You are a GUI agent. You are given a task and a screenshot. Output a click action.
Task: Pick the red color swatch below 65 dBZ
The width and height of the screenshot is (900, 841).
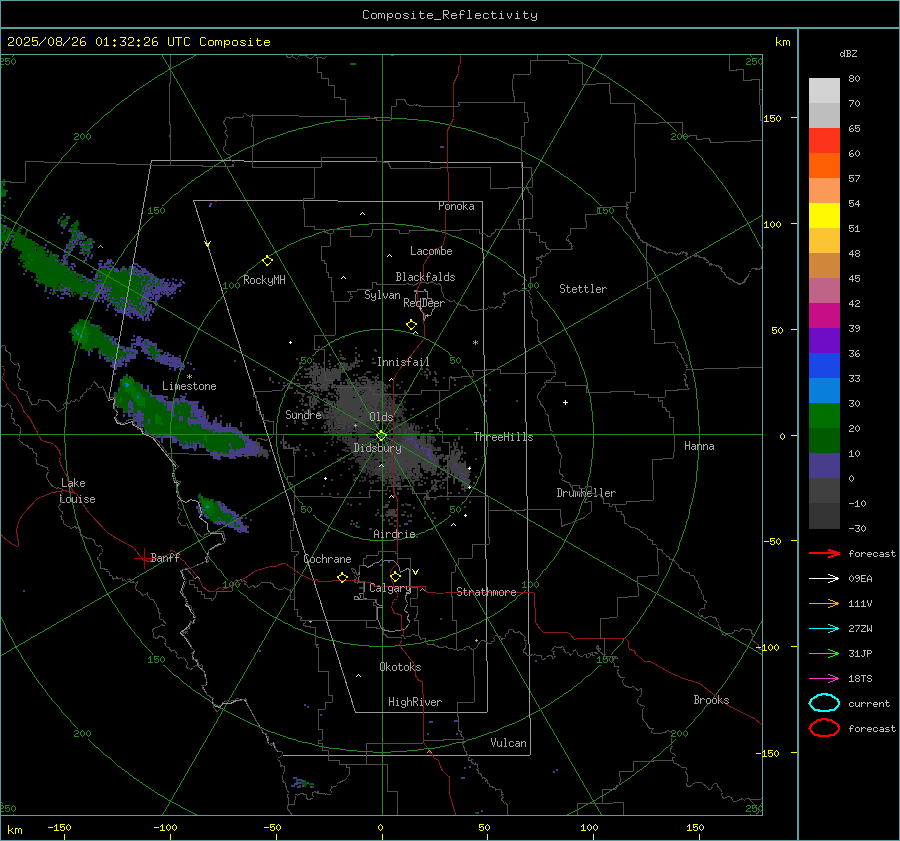824,140
